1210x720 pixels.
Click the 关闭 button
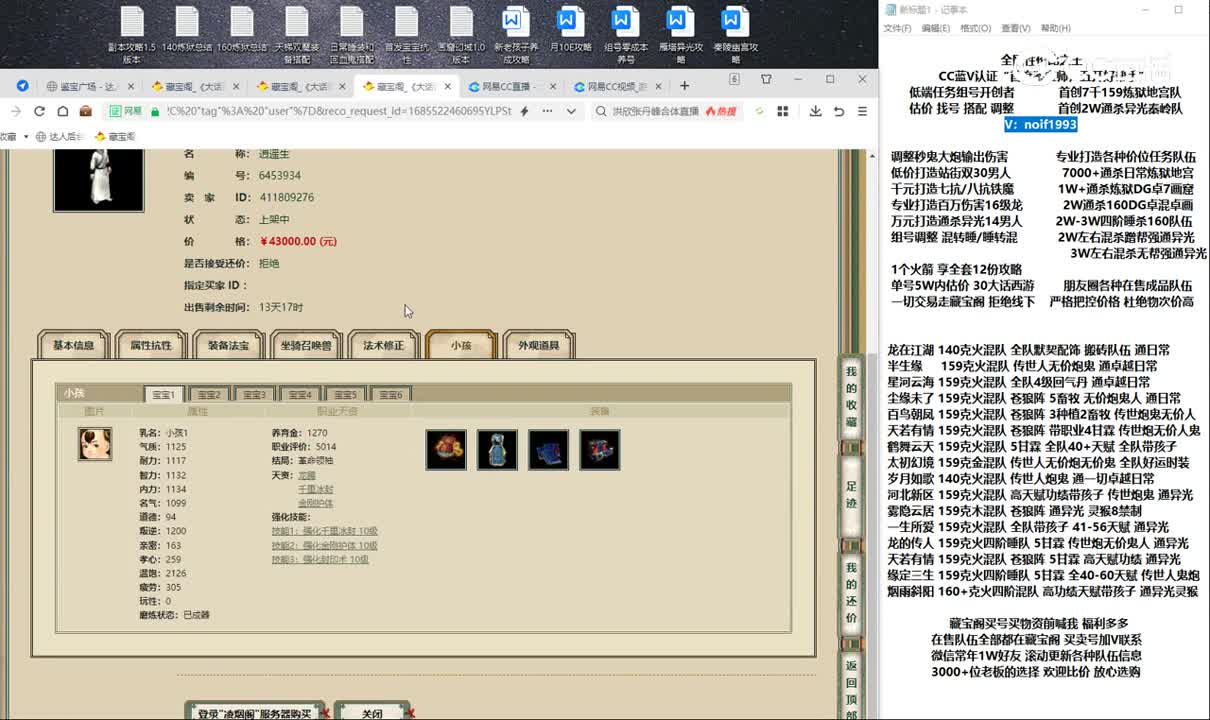(x=372, y=713)
